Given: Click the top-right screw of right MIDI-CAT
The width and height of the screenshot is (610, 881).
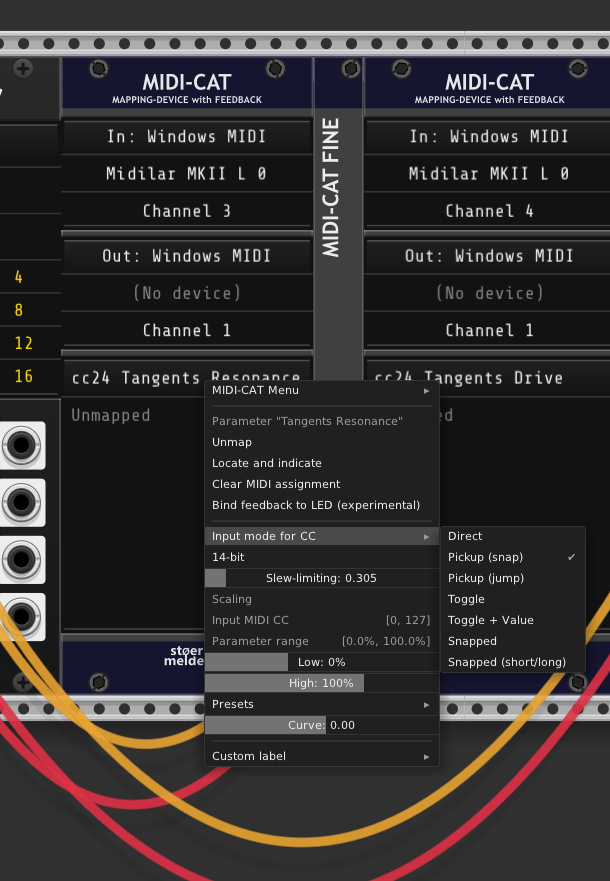Looking at the screenshot, I should tap(578, 69).
